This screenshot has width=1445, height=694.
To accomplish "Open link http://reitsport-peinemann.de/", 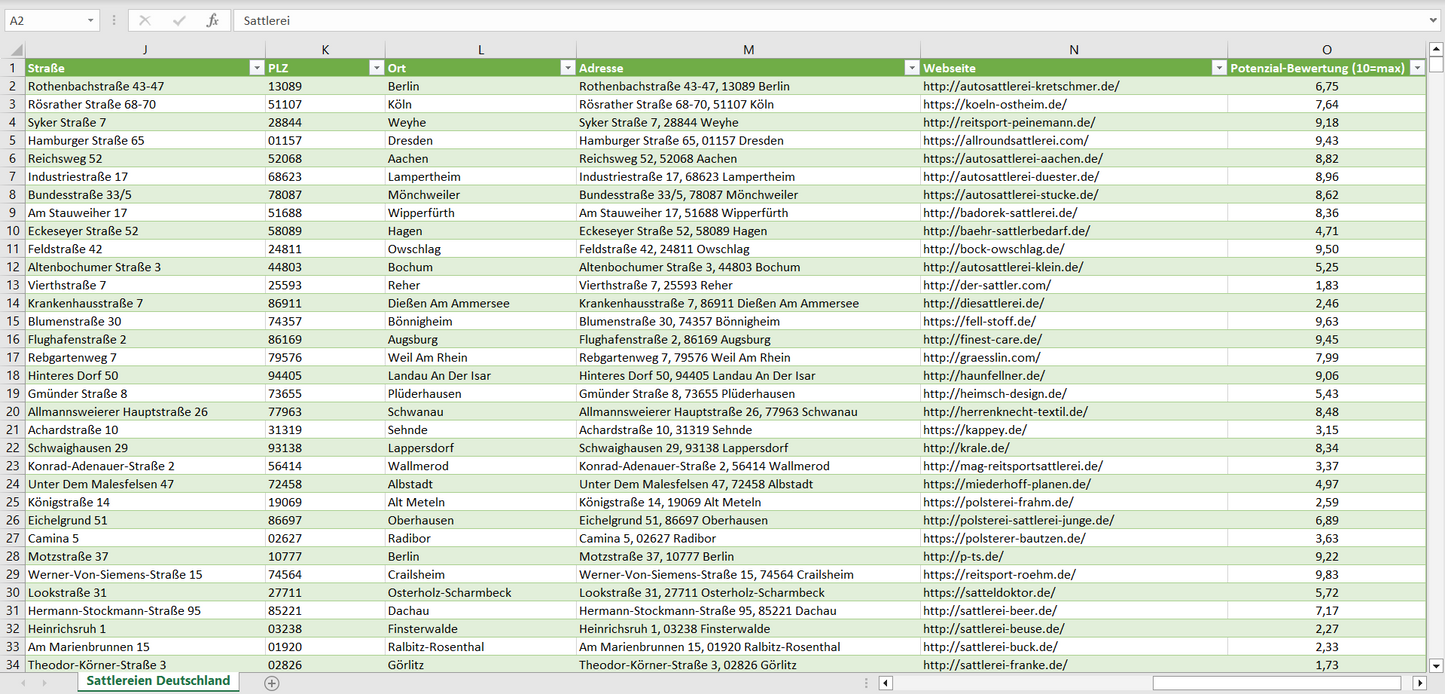I will [x=1008, y=122].
